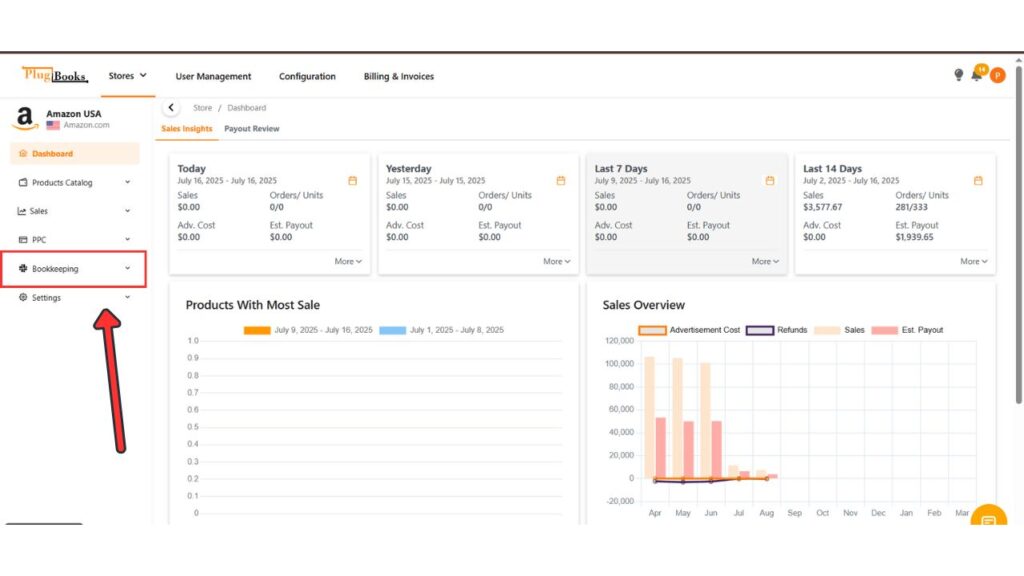This screenshot has width=1024, height=576.
Task: Open the lightbulb tips icon
Action: point(958,75)
